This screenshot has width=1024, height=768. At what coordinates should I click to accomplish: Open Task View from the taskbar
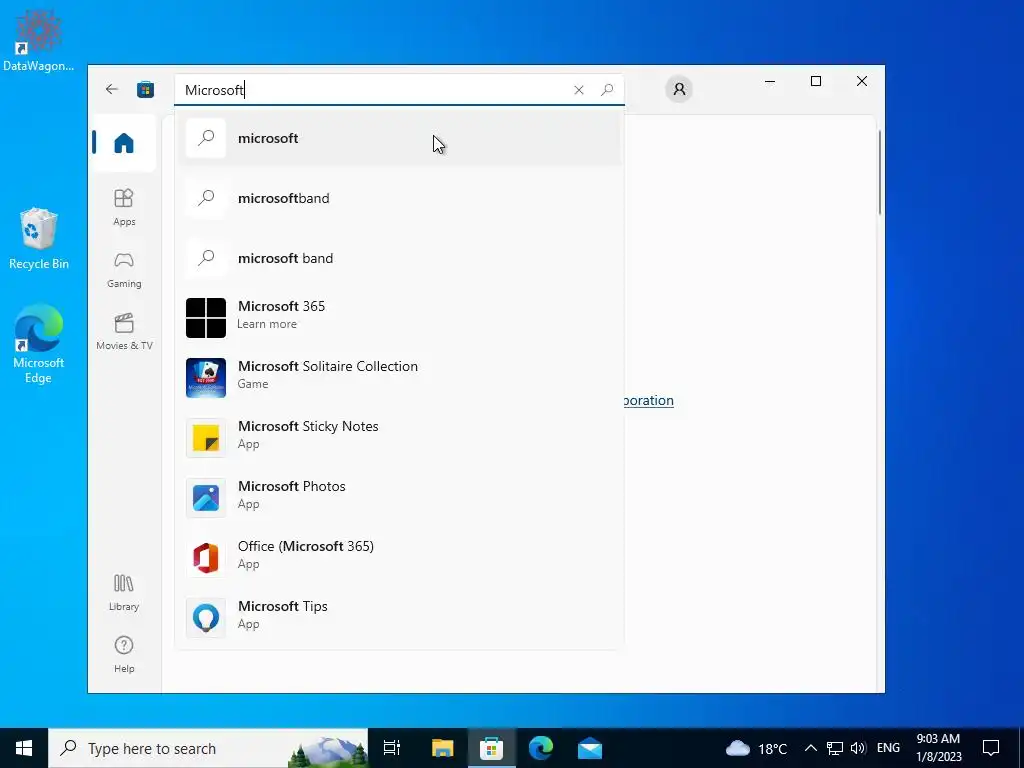(x=392, y=748)
